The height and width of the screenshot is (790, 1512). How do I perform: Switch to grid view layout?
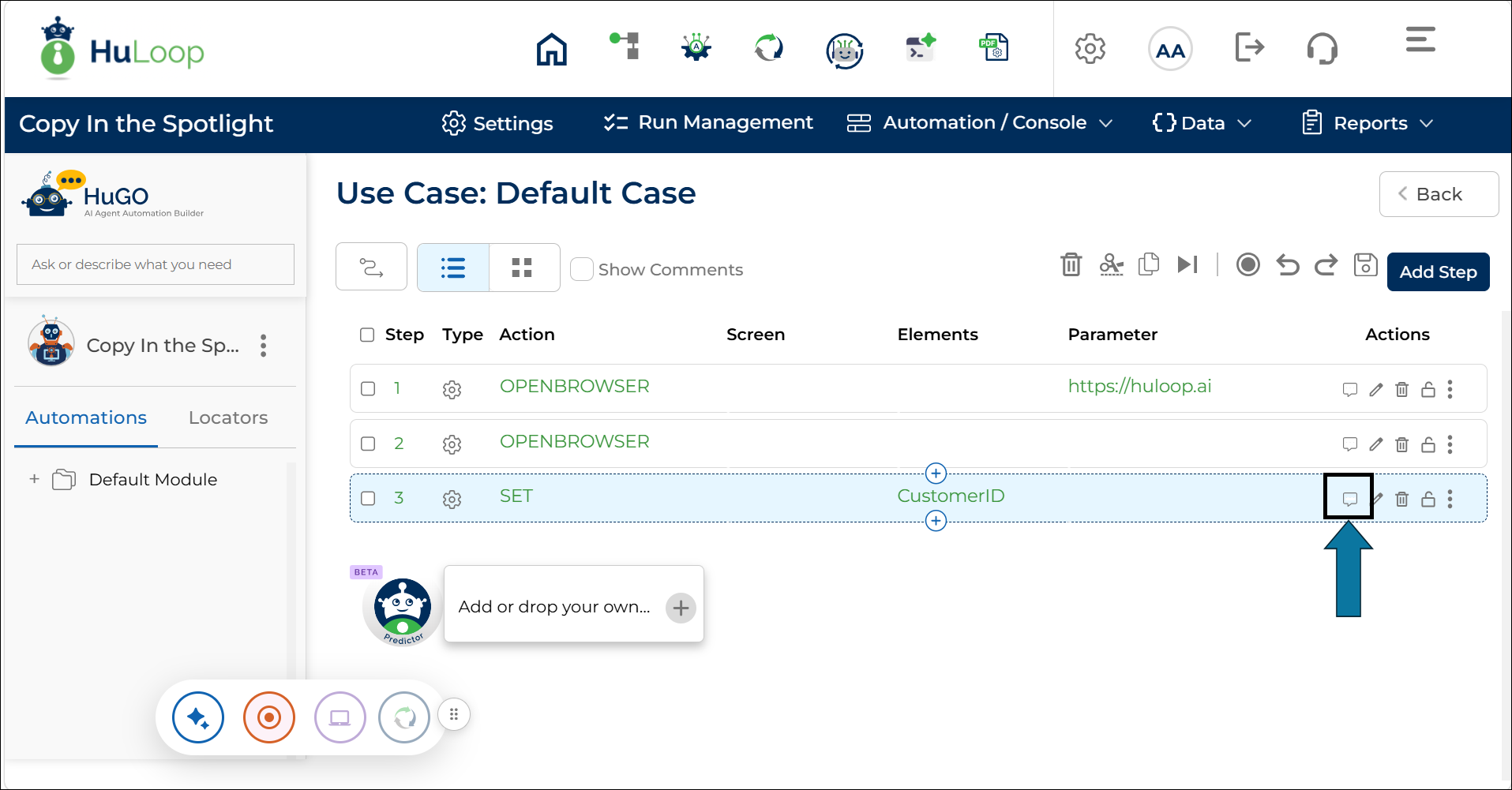[x=522, y=268]
